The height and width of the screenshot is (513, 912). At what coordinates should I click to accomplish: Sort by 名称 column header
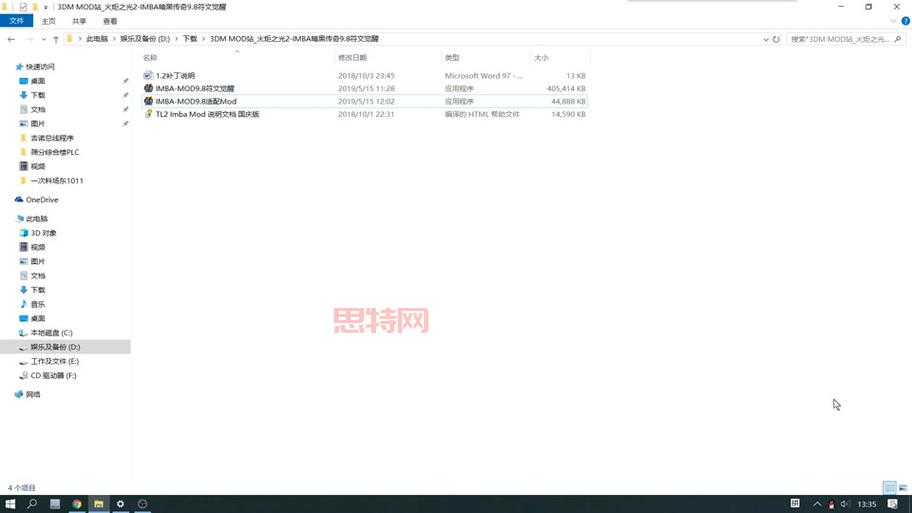150,58
